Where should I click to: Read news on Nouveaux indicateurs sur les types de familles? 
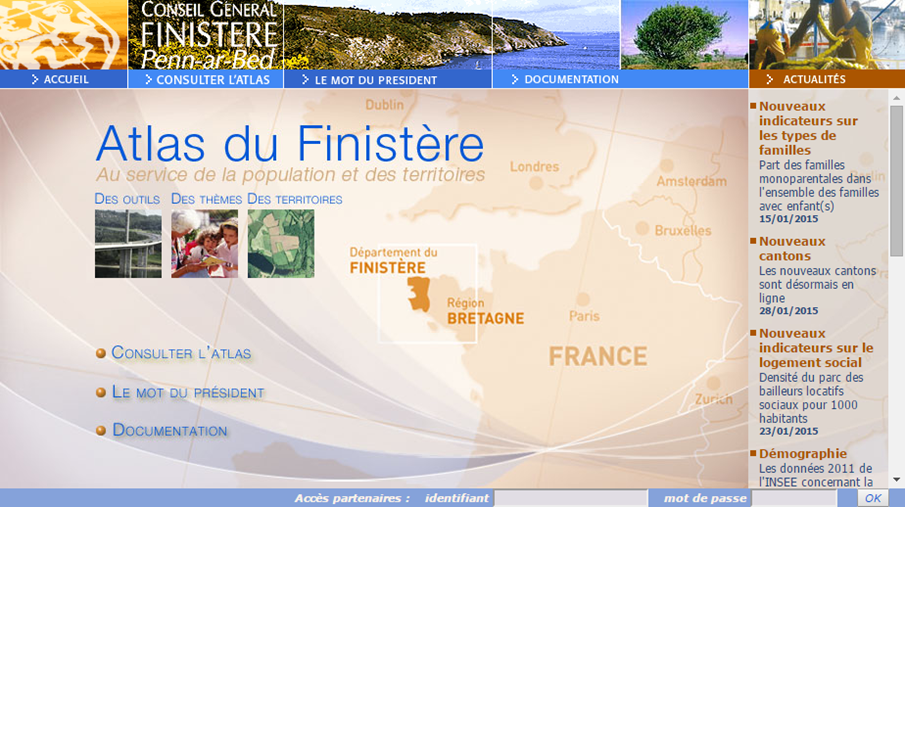[808, 128]
